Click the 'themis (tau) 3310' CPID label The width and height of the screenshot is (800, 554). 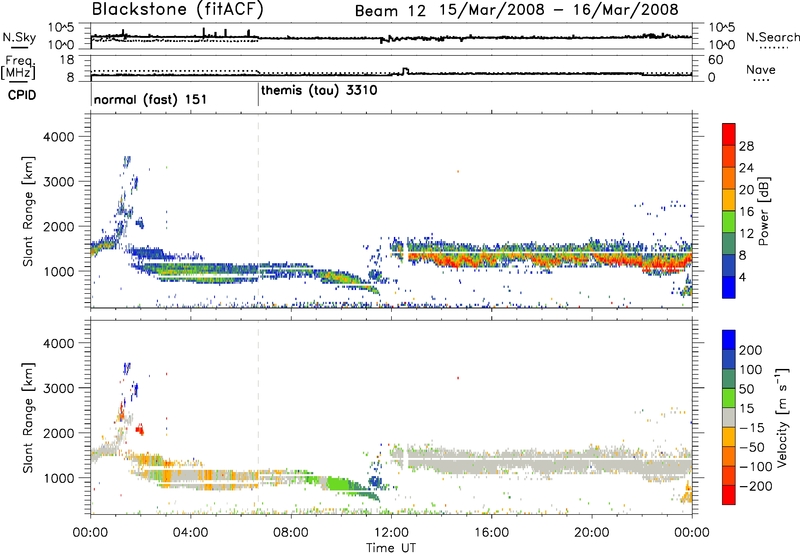click(319, 91)
